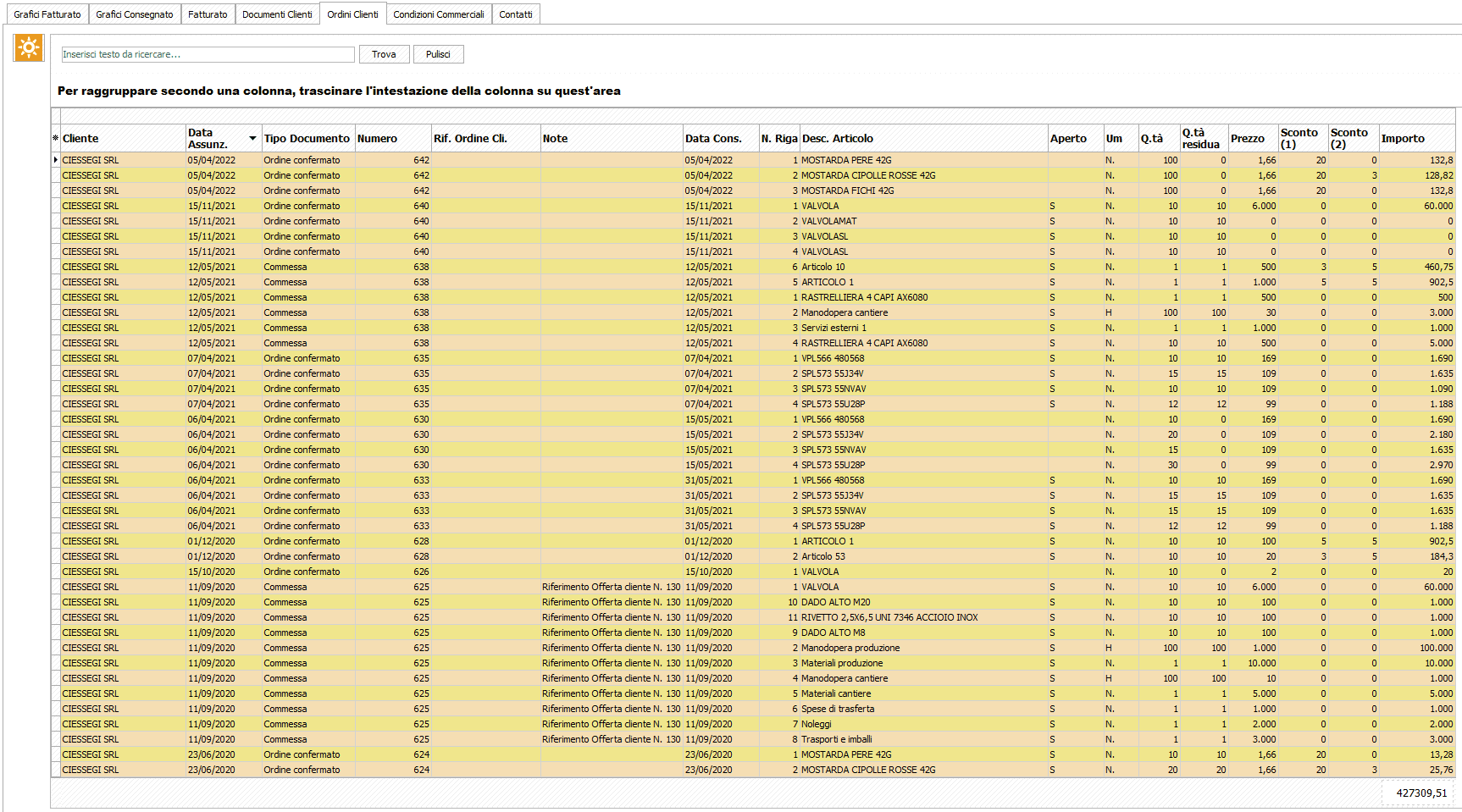Screen dimensions: 1462x812
Task: Switch to the Grafici Fatturato tab
Action: 47,14
